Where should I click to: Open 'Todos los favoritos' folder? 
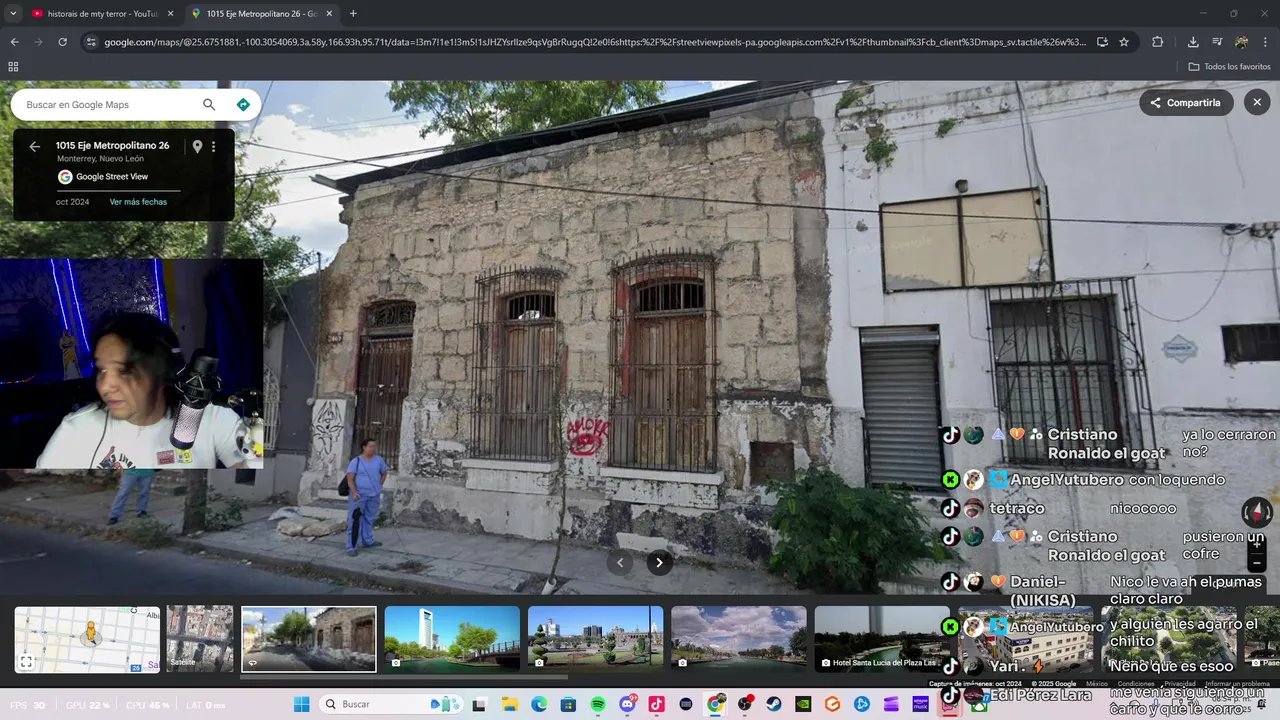pos(1230,67)
